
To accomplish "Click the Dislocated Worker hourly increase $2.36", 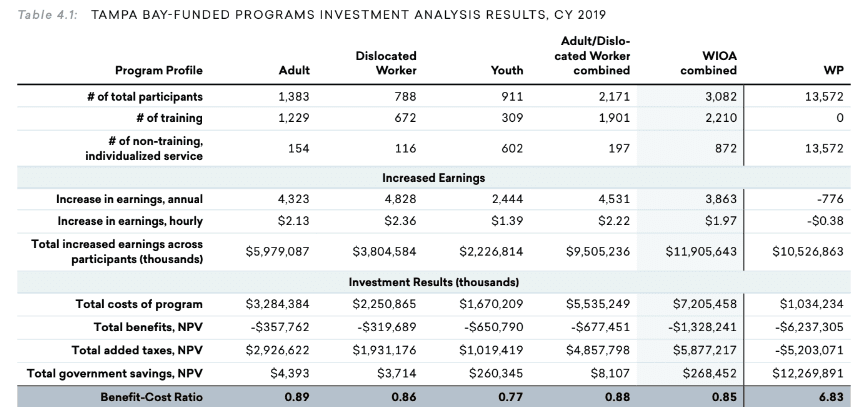I will [x=400, y=220].
